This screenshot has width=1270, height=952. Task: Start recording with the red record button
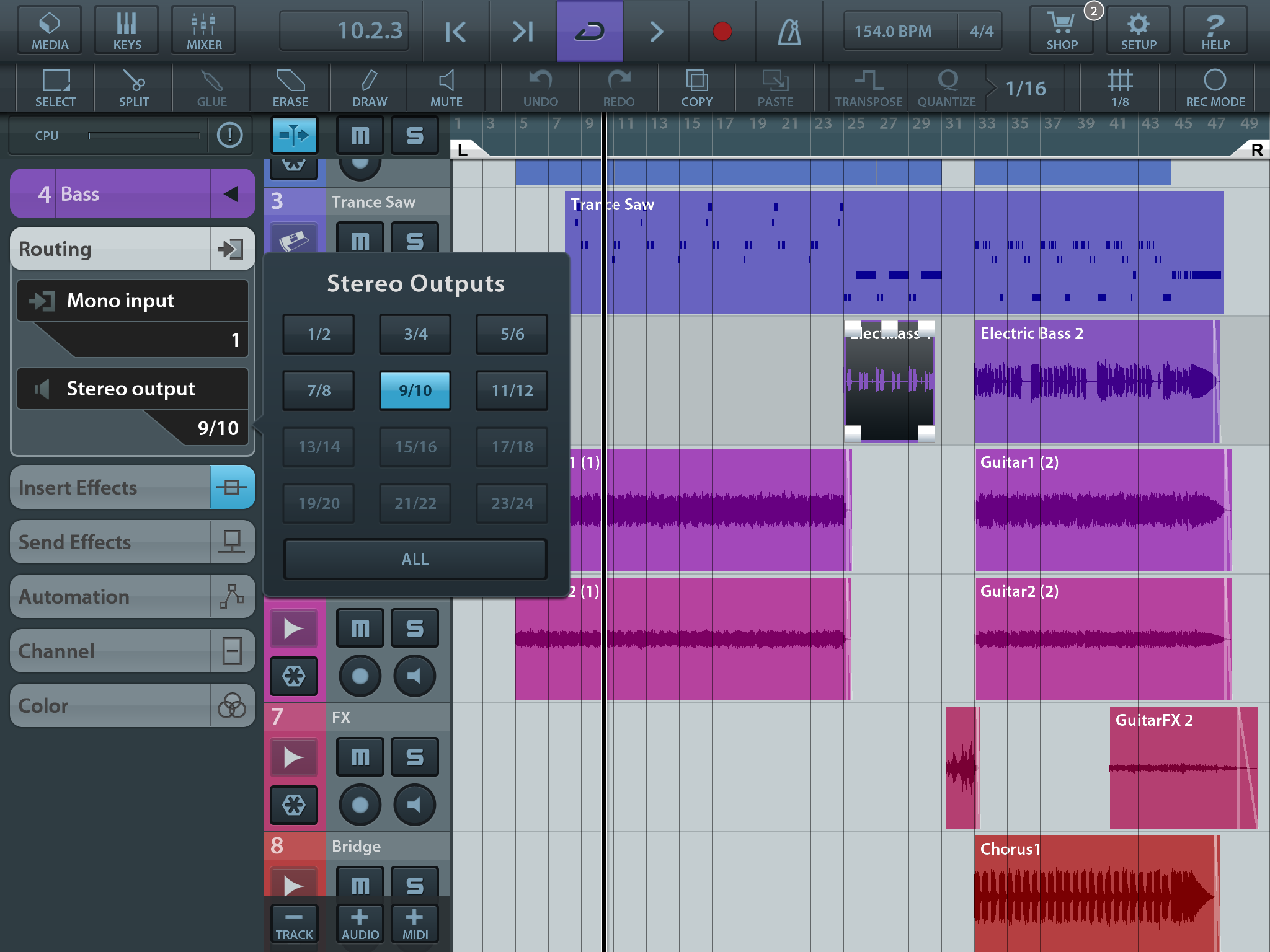coord(722,31)
